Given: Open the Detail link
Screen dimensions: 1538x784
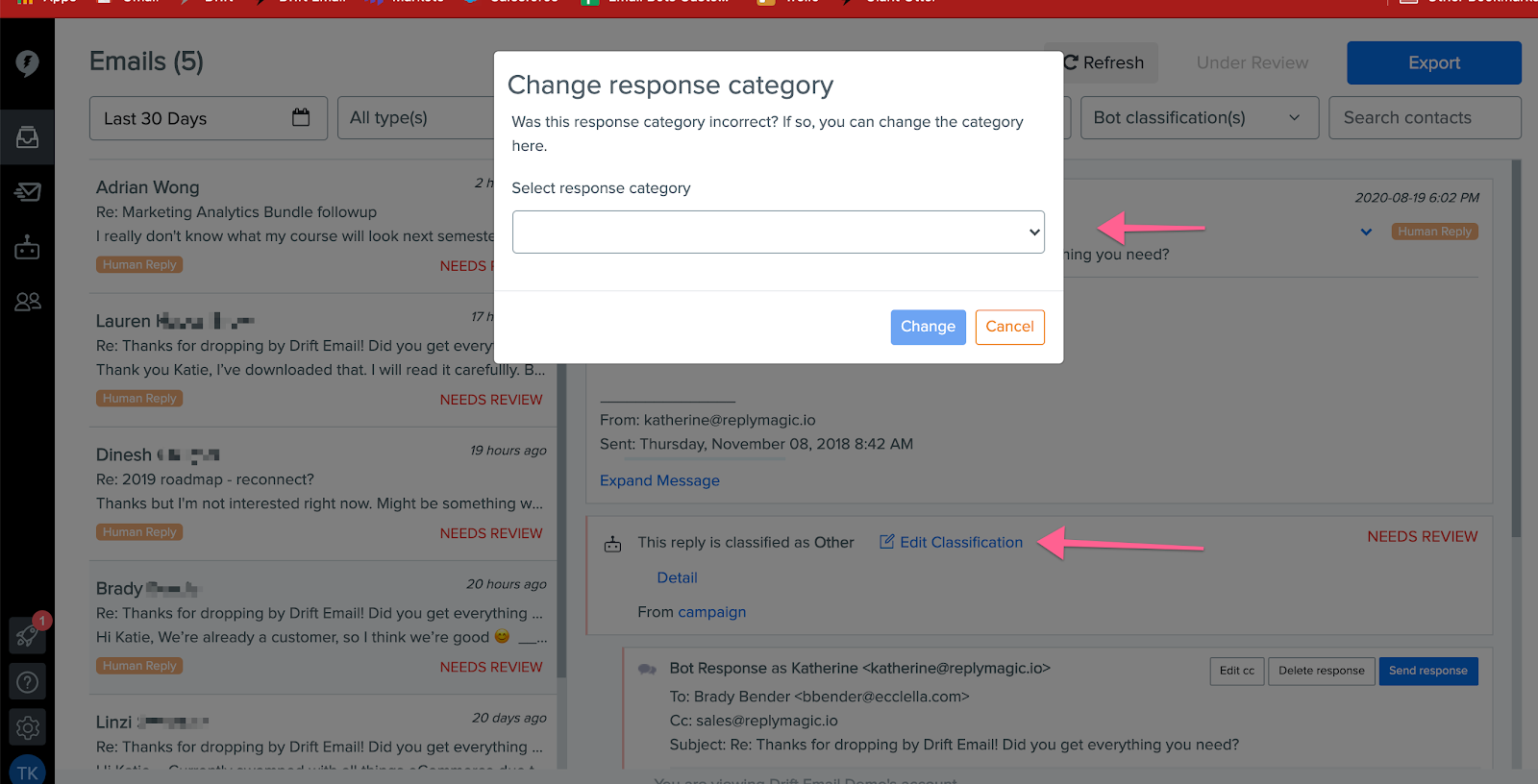Looking at the screenshot, I should coord(677,577).
